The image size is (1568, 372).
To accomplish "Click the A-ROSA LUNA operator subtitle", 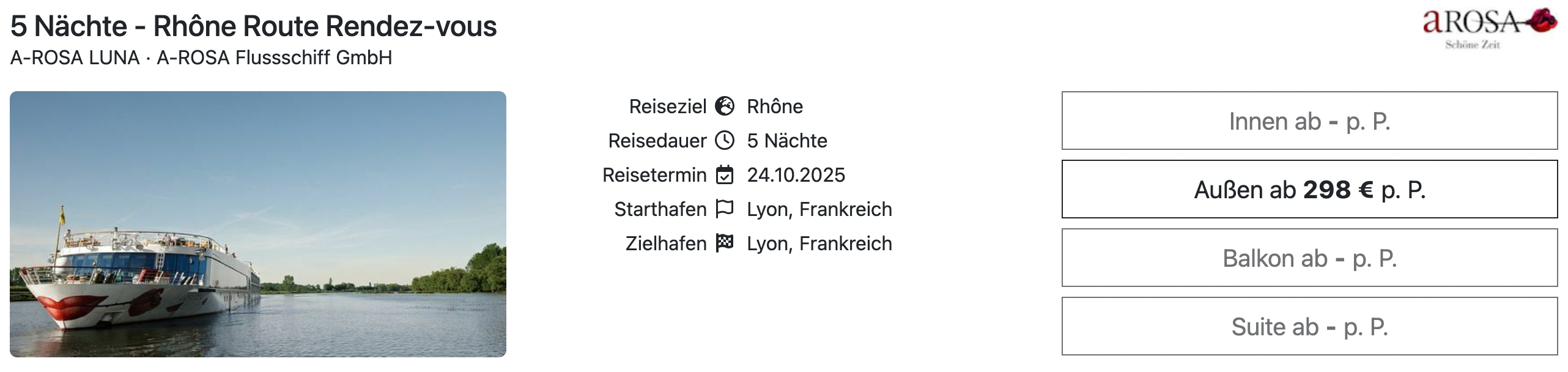I will point(201,58).
